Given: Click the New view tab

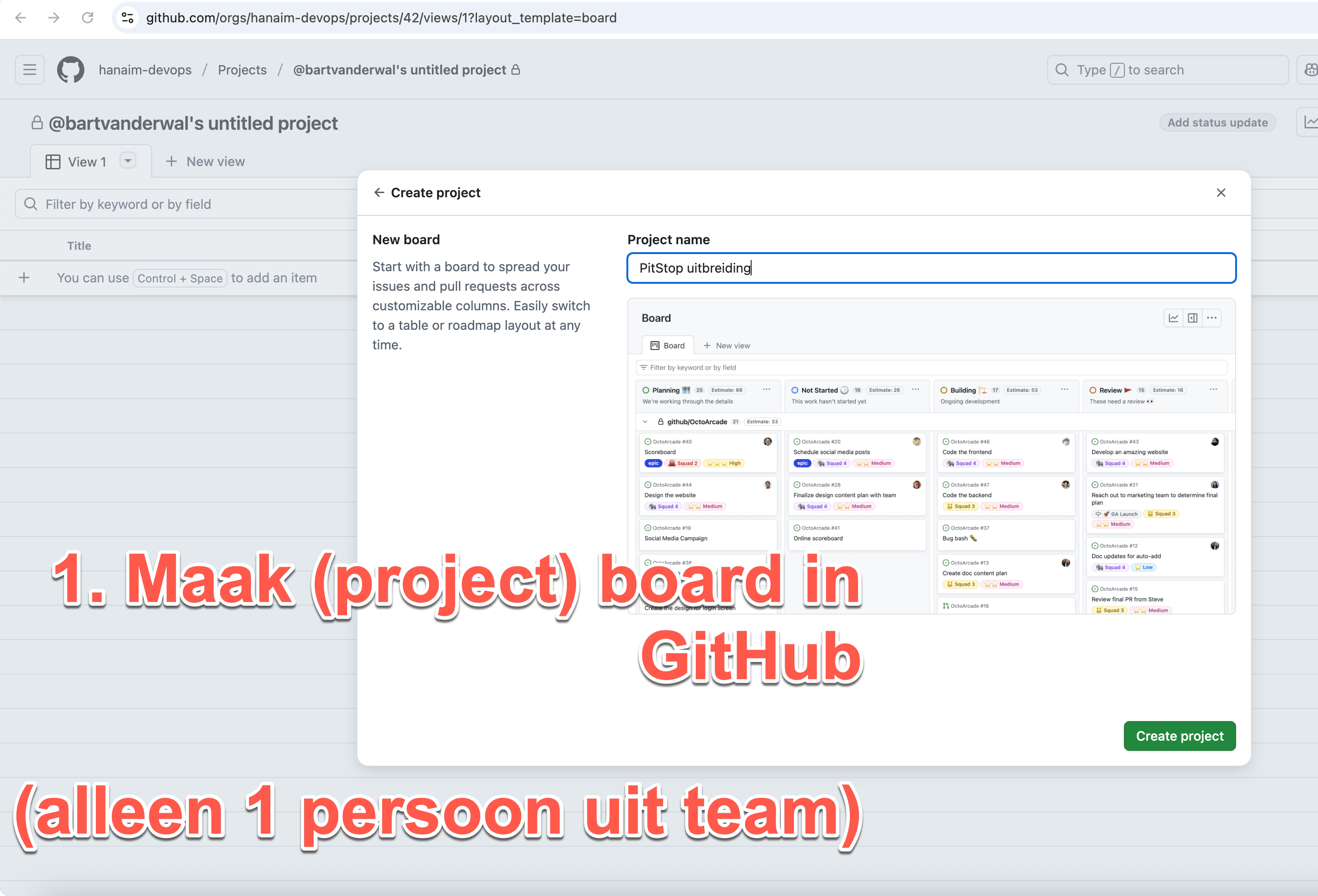Looking at the screenshot, I should tap(205, 161).
